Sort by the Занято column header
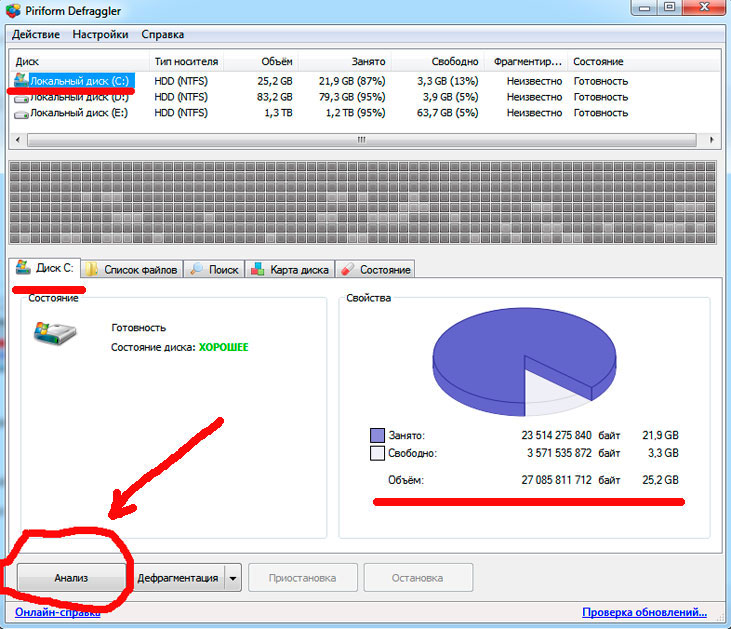The width and height of the screenshot is (731, 629). pos(345,62)
